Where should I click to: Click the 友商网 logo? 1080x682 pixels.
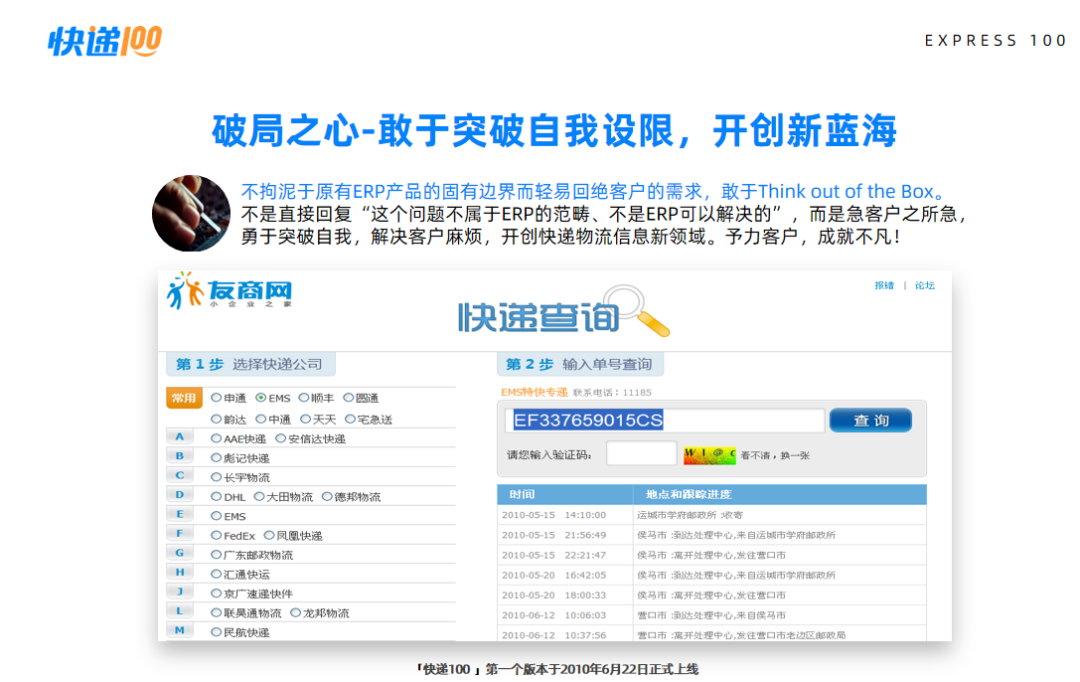229,291
